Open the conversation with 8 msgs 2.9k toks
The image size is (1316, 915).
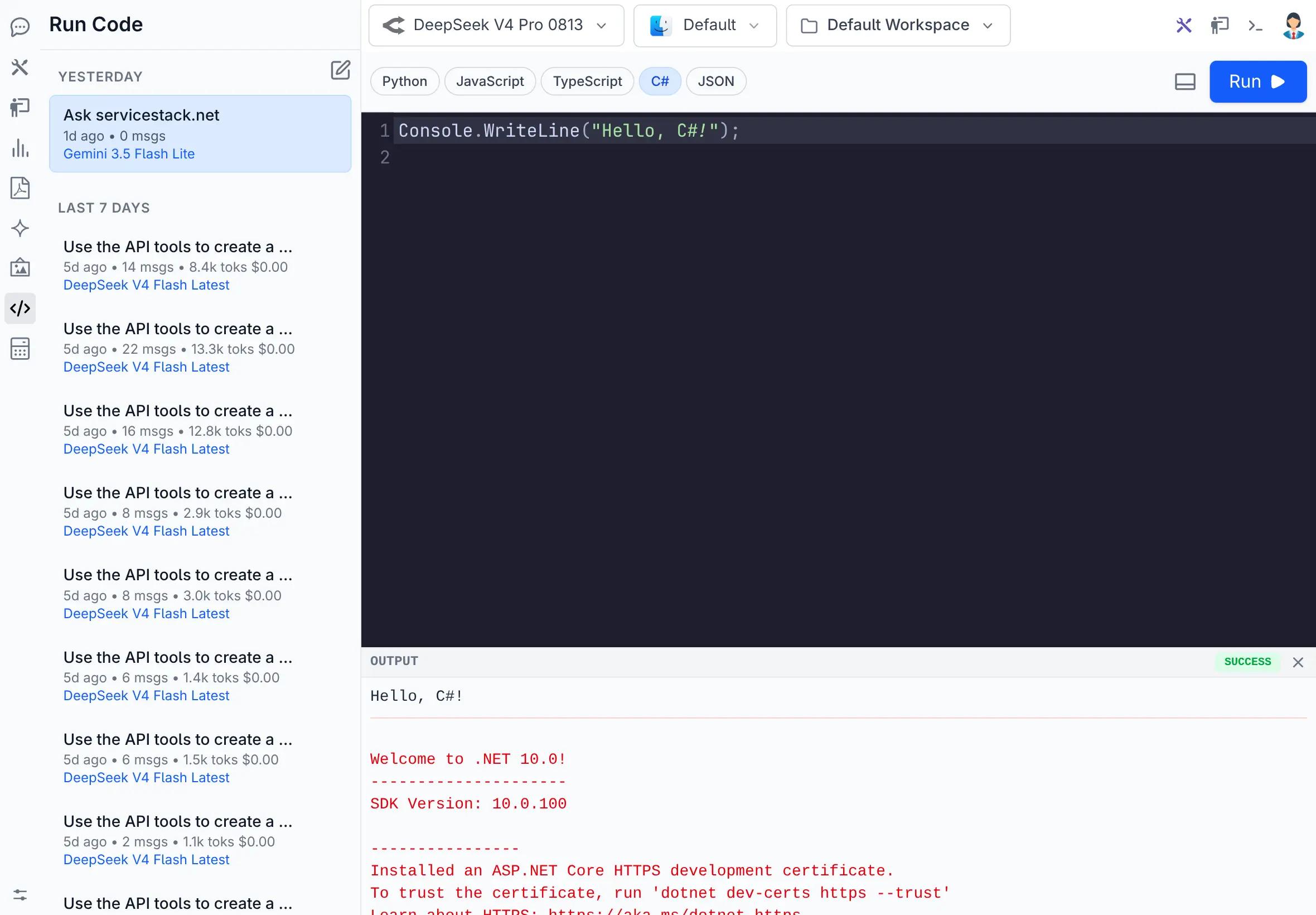(200, 512)
